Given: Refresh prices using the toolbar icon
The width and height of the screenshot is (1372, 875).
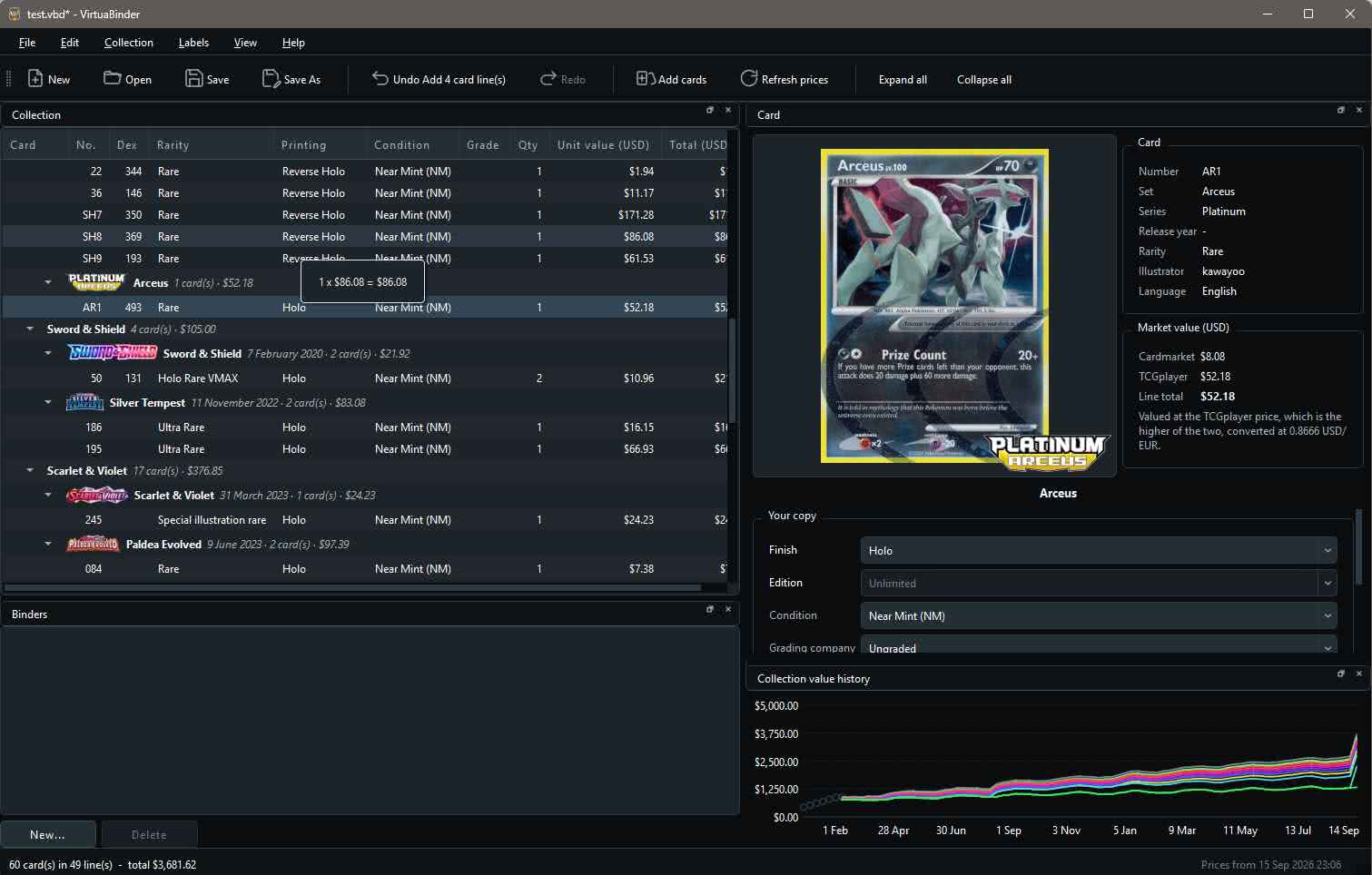Looking at the screenshot, I should [x=748, y=79].
